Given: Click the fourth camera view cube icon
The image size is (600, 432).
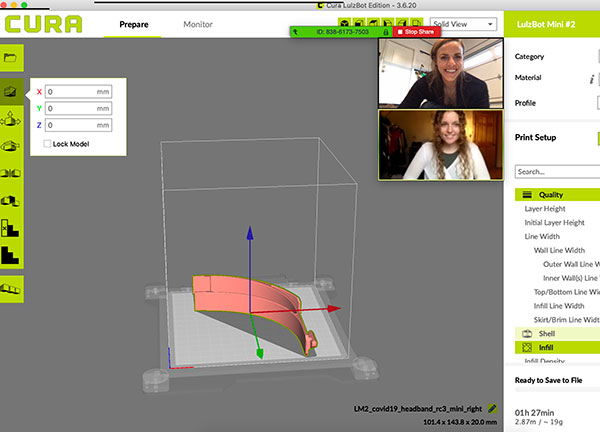Looking at the screenshot, I should (387, 23).
